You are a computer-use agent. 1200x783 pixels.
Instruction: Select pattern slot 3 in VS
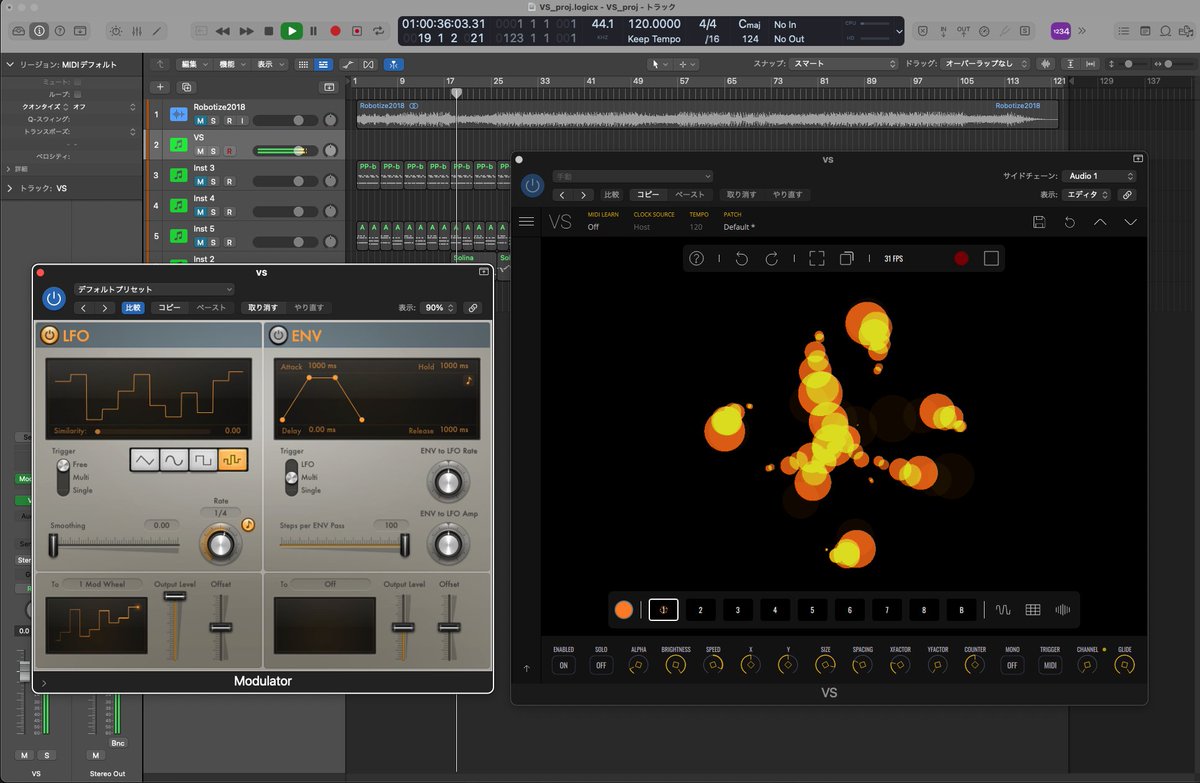coord(737,609)
